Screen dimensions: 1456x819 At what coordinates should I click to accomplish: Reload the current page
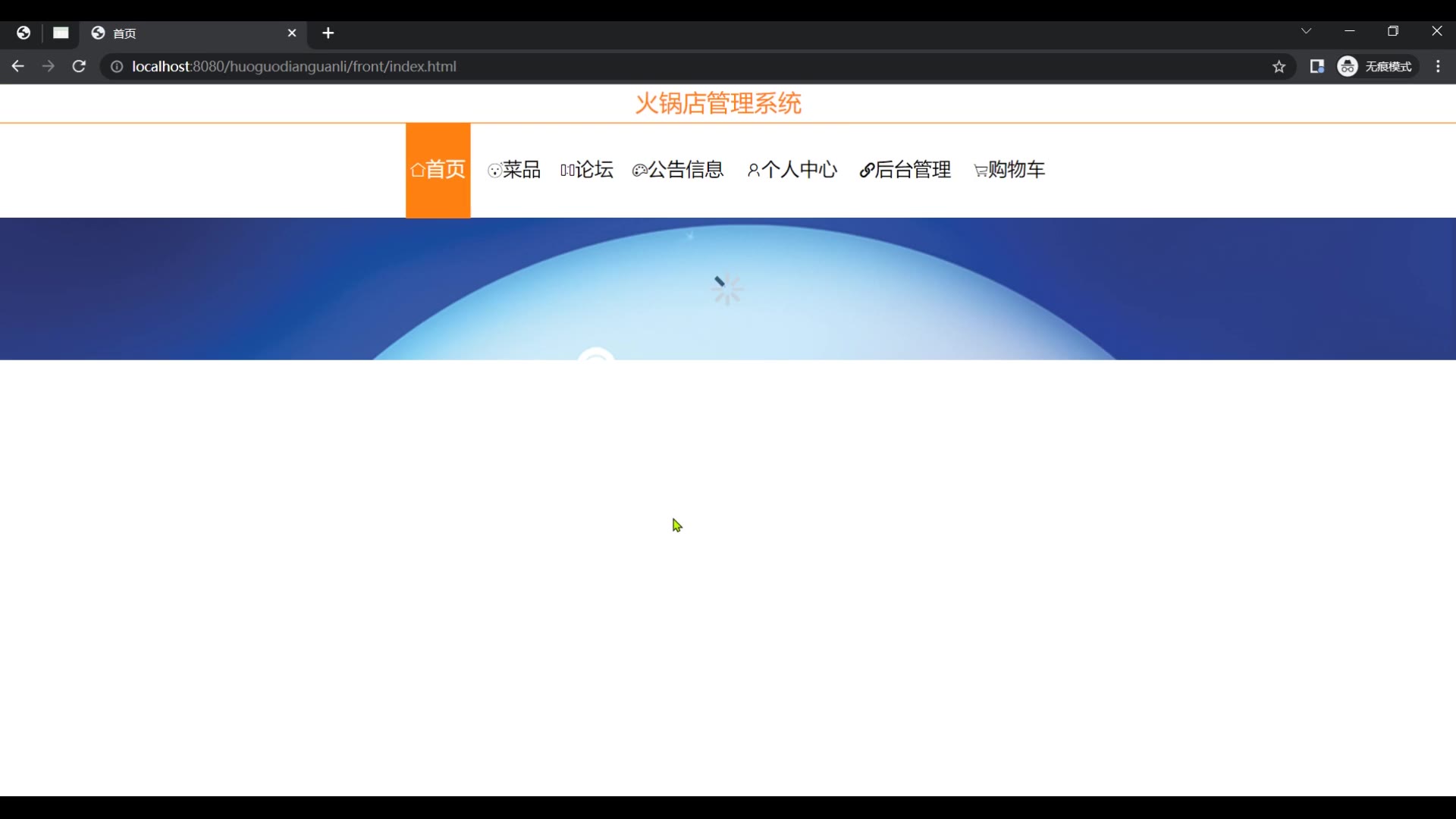pos(79,67)
